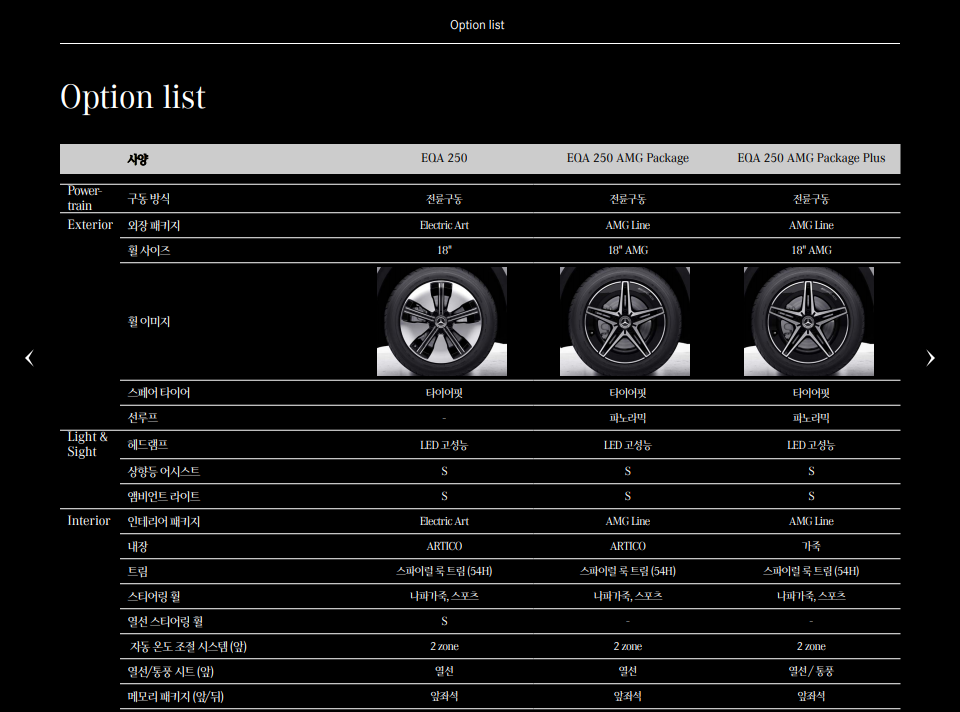Select the 메모리 패키지 (앞/뒤) row label
The width and height of the screenshot is (960, 712).
coord(176,697)
